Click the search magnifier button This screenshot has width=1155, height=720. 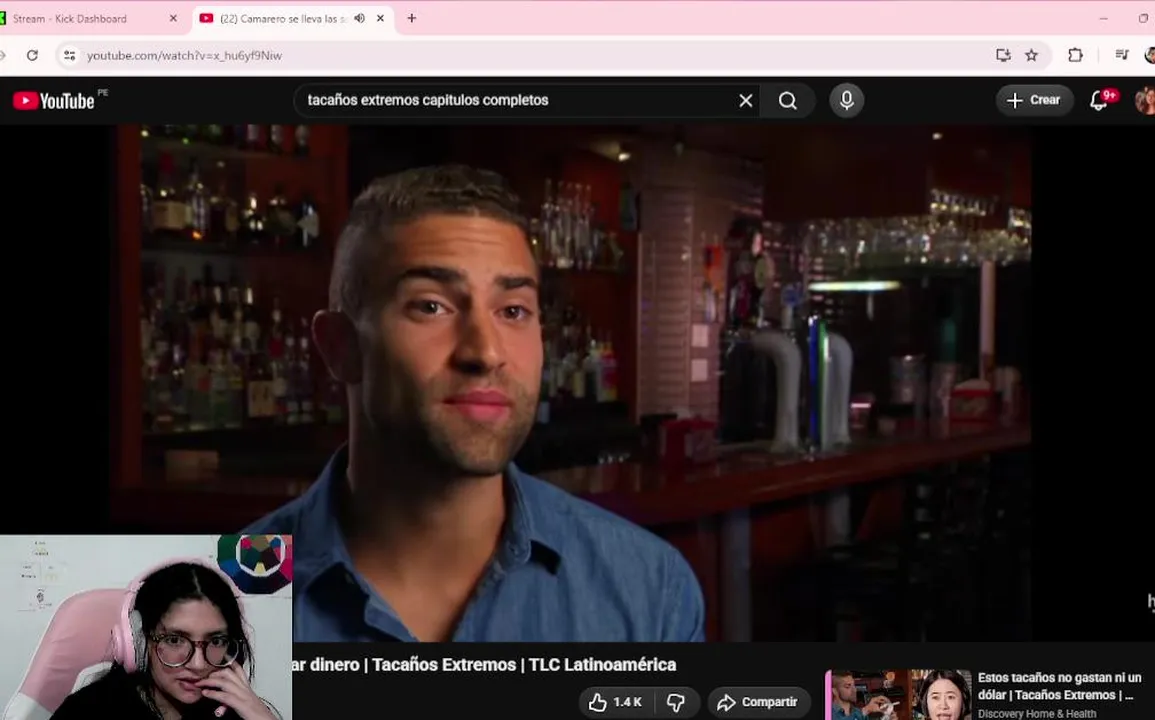787,100
